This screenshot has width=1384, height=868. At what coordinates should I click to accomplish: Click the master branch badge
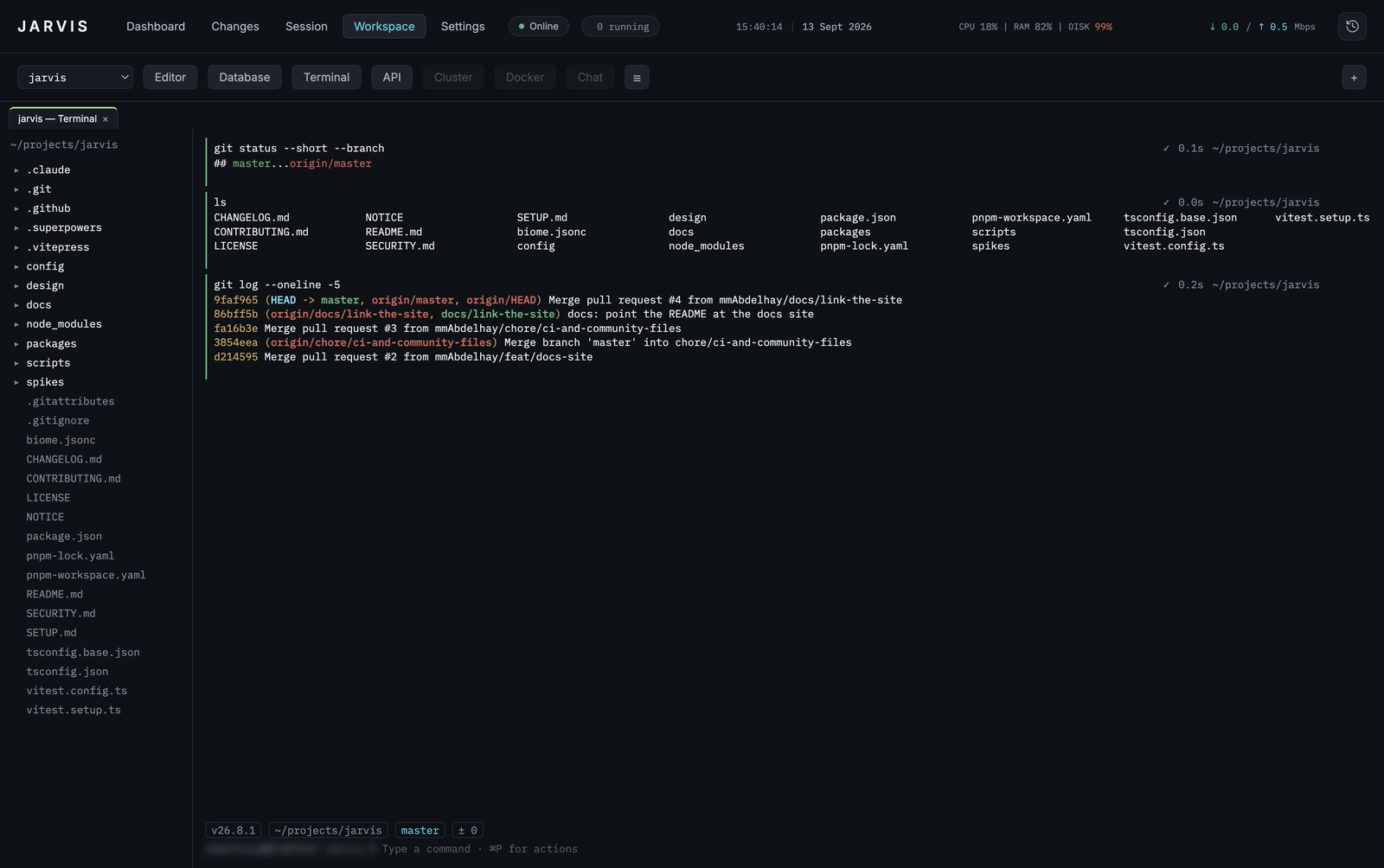[420, 831]
